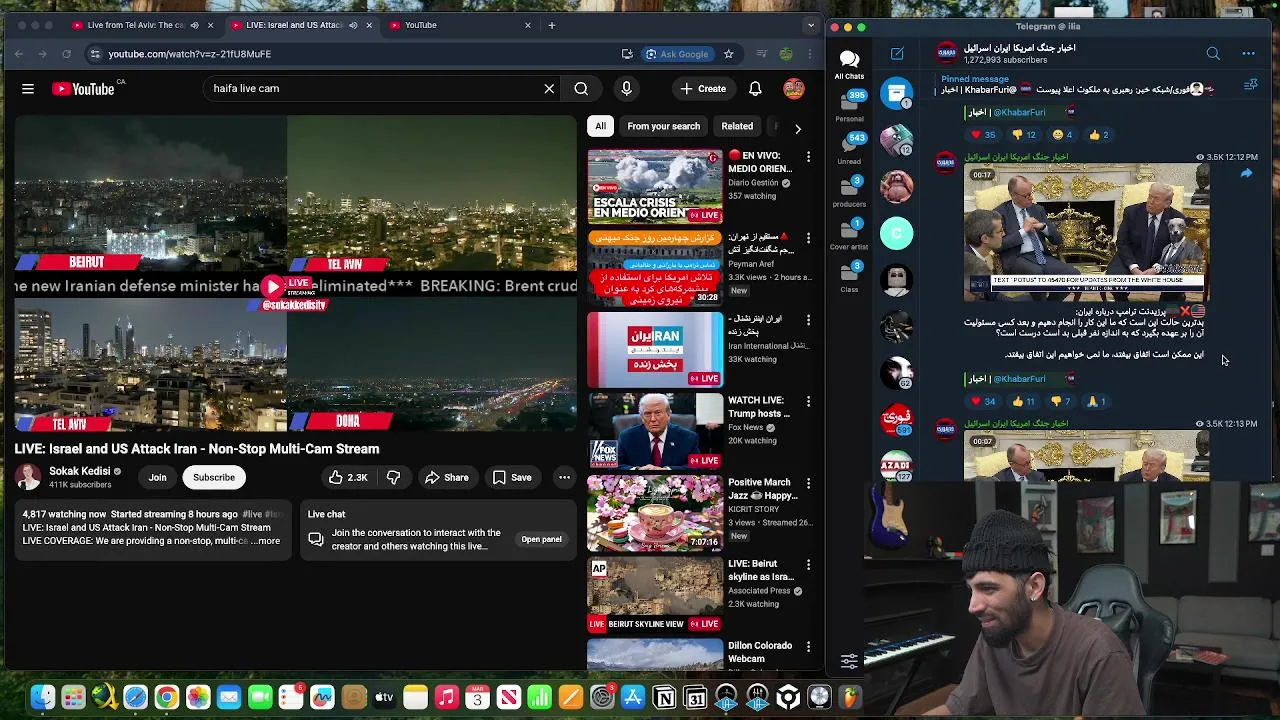Screen dimensions: 1280x720
Task: Reload the page in Chrome
Action: [x=66, y=54]
